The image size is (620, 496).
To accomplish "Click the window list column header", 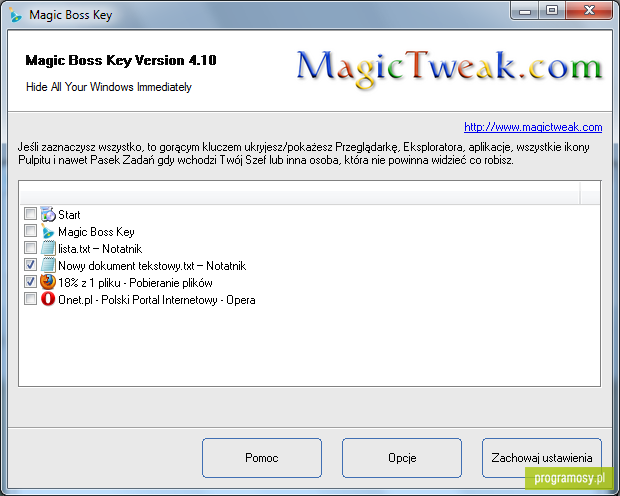I will tap(299, 193).
